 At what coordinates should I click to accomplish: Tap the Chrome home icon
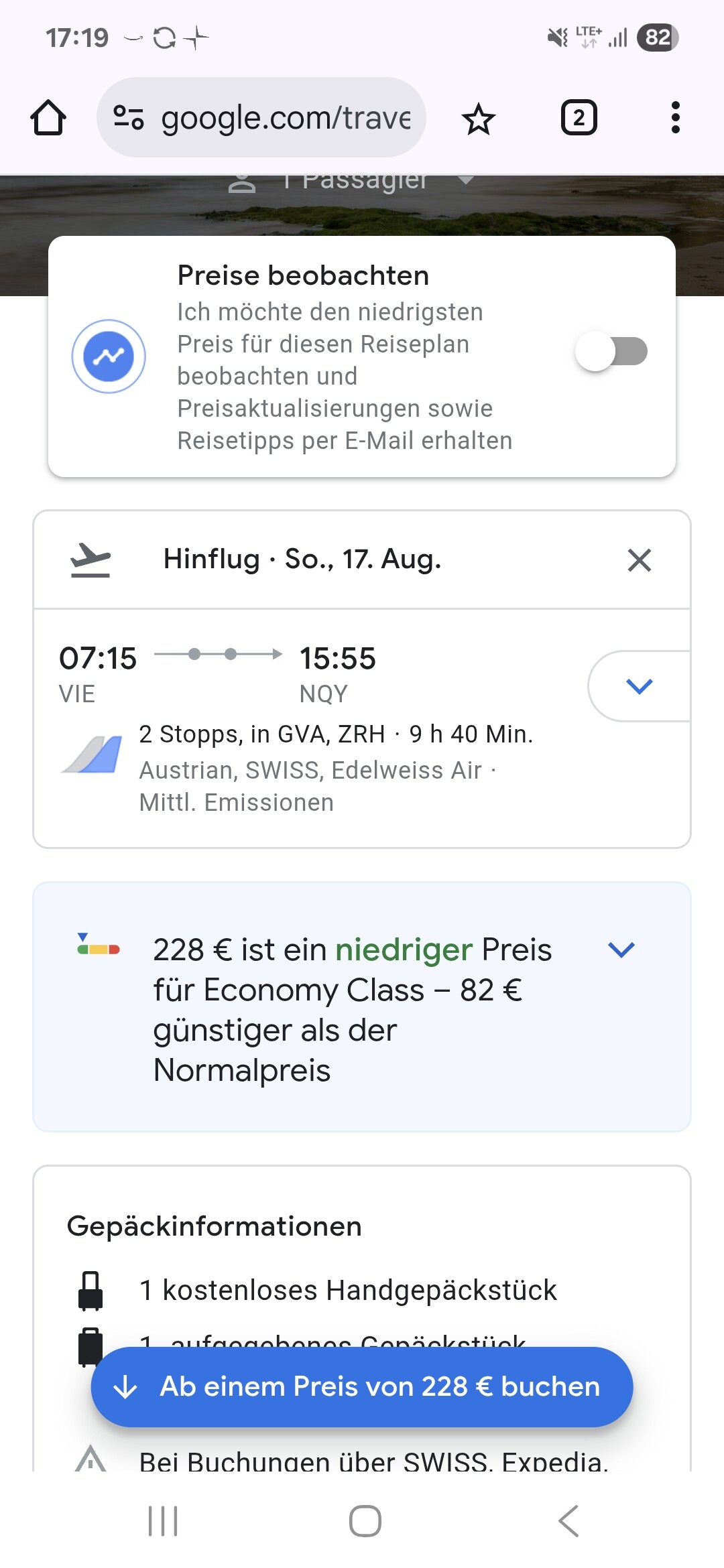48,118
